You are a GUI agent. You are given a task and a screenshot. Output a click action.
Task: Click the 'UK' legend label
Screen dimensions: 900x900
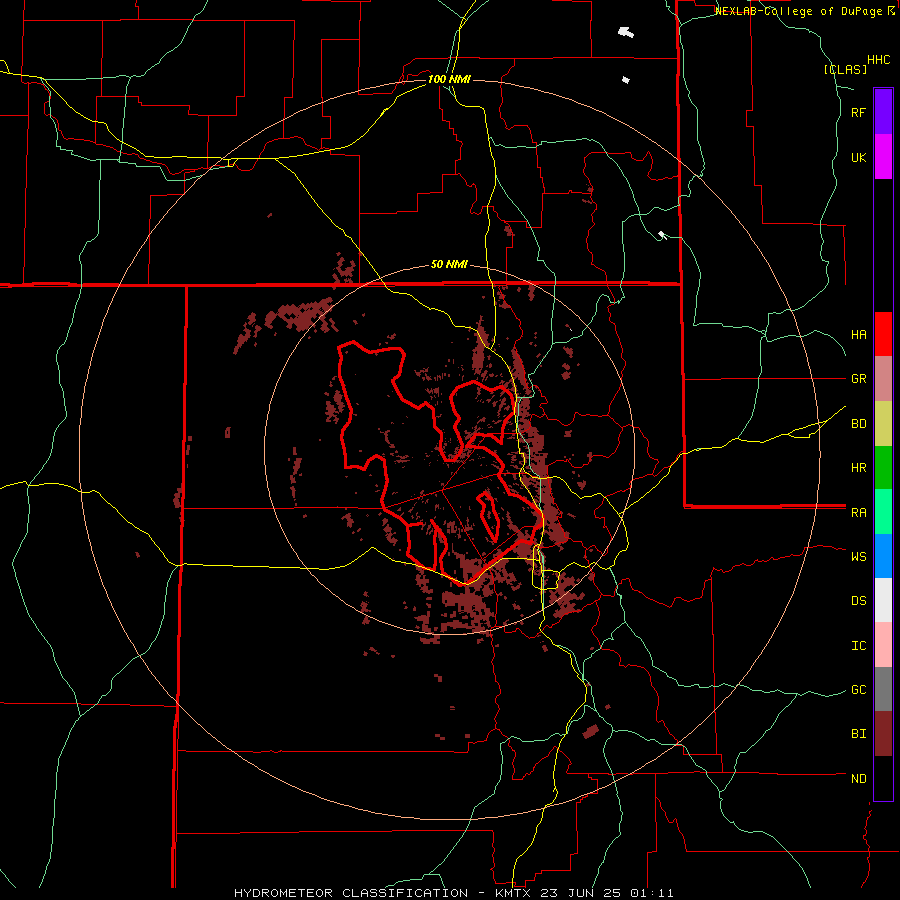pyautogui.click(x=858, y=158)
